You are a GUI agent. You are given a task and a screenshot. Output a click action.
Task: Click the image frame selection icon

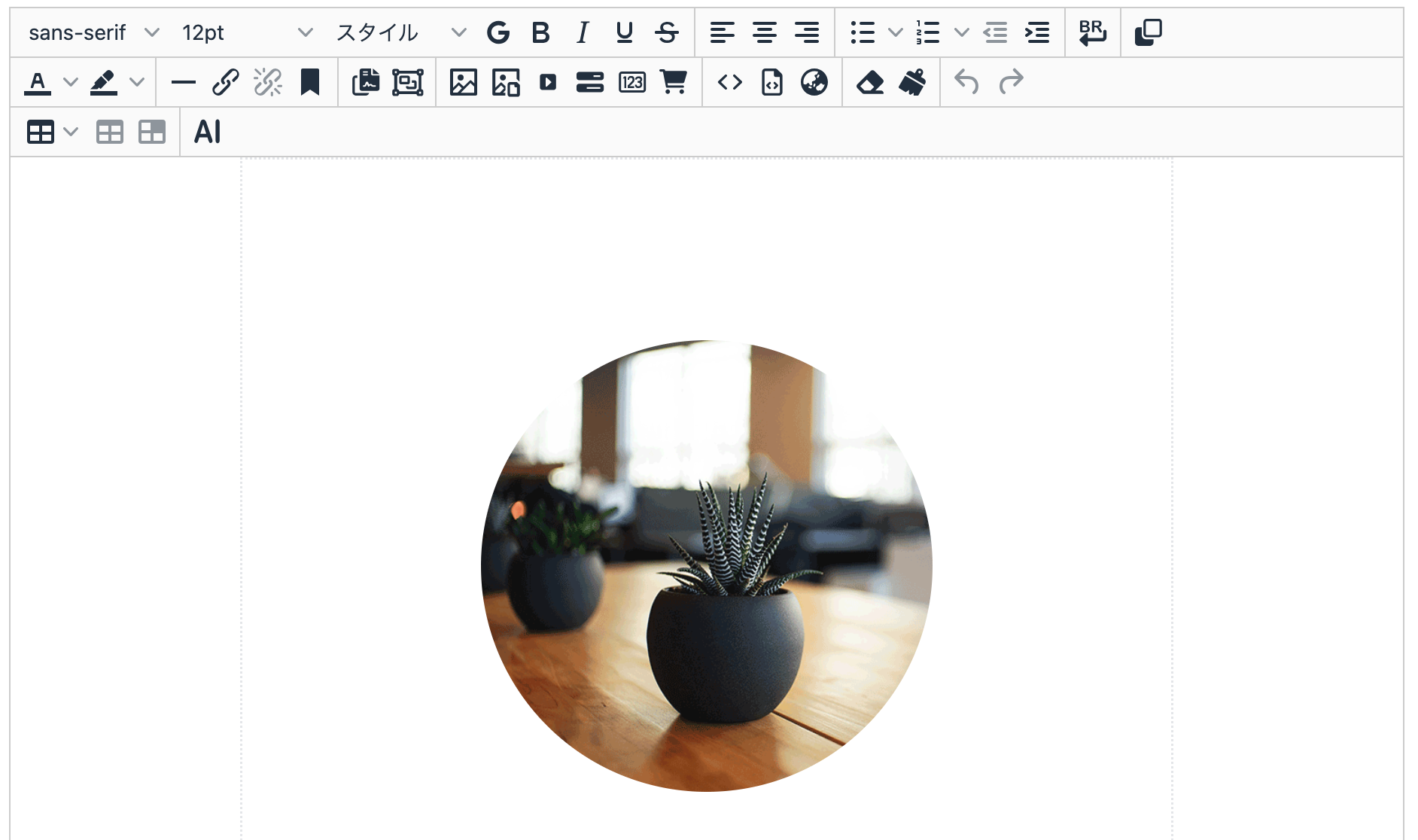click(x=408, y=82)
